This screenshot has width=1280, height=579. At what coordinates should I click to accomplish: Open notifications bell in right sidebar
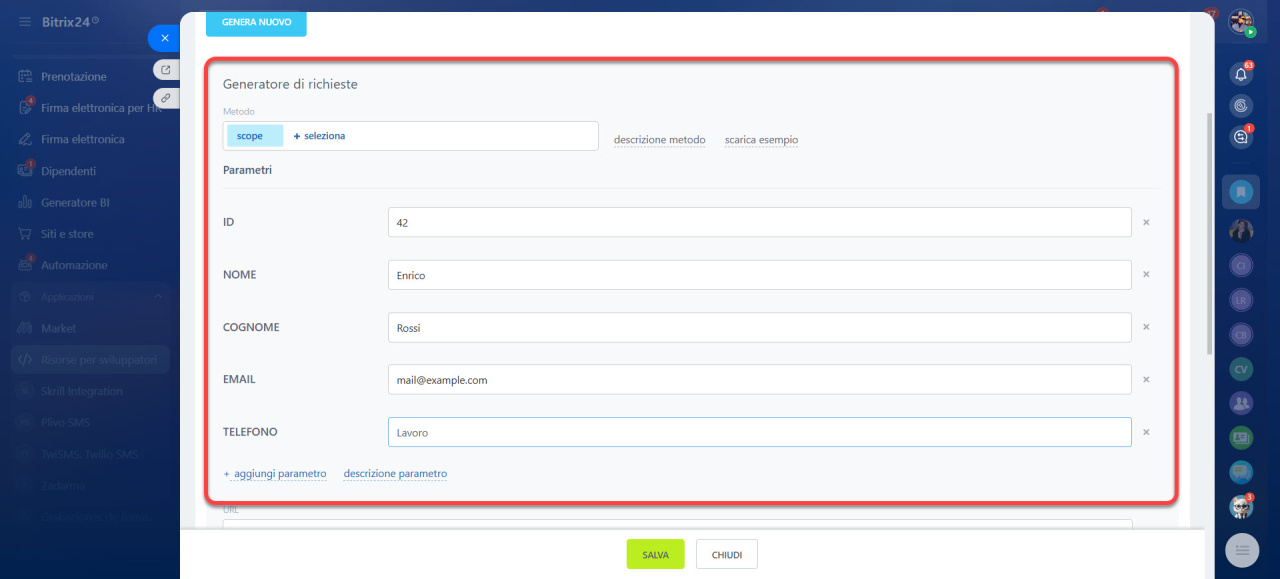[x=1241, y=74]
